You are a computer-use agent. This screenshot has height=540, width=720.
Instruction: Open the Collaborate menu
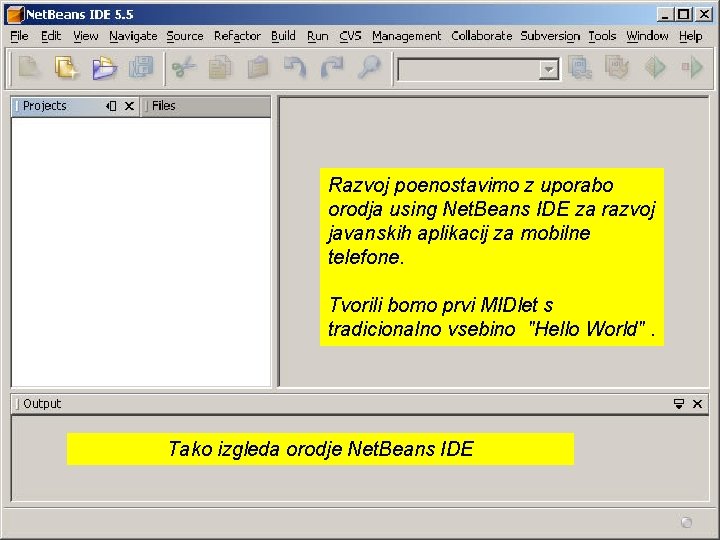[x=481, y=36]
